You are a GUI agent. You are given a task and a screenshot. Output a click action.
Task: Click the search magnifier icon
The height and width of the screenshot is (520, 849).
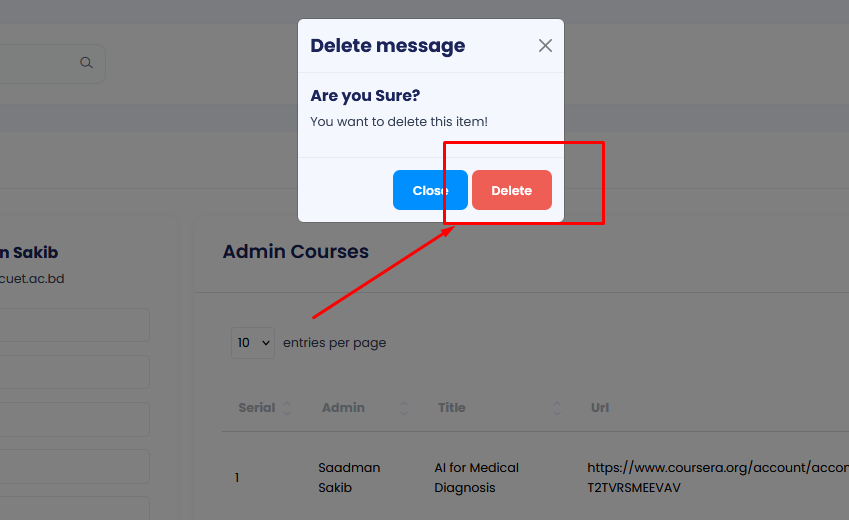[x=87, y=63]
